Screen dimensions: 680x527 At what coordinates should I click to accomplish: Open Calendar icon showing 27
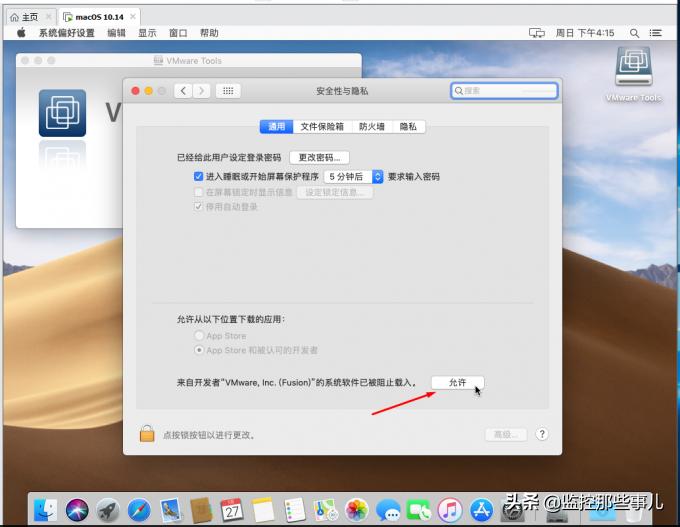[x=232, y=510]
